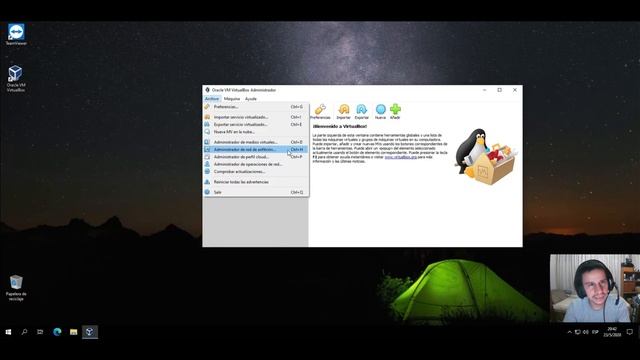Click the Tux toolbox welcome image
Image resolution: width=640 pixels, height=360 pixels.
486,157
